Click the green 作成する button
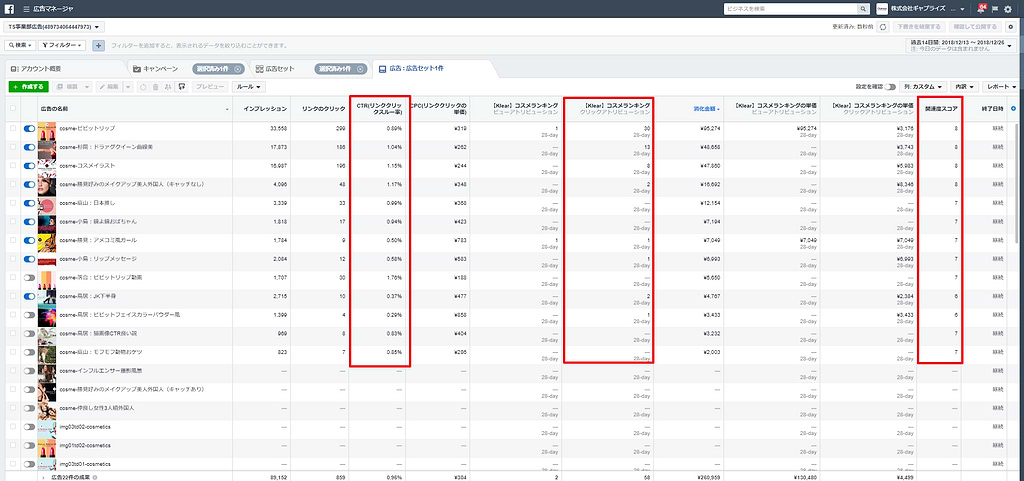Viewport: 1024px width, 481px height. 28,87
